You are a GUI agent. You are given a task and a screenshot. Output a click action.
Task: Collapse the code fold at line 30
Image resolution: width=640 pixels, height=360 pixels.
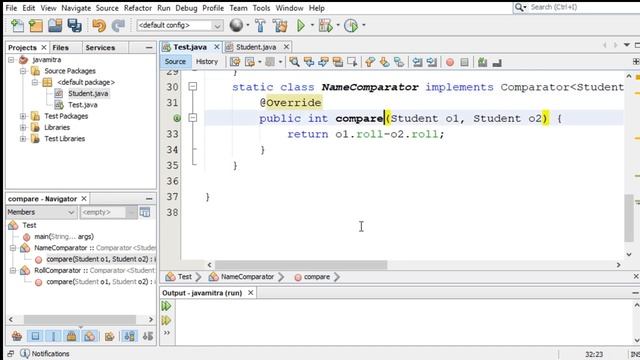193,87
